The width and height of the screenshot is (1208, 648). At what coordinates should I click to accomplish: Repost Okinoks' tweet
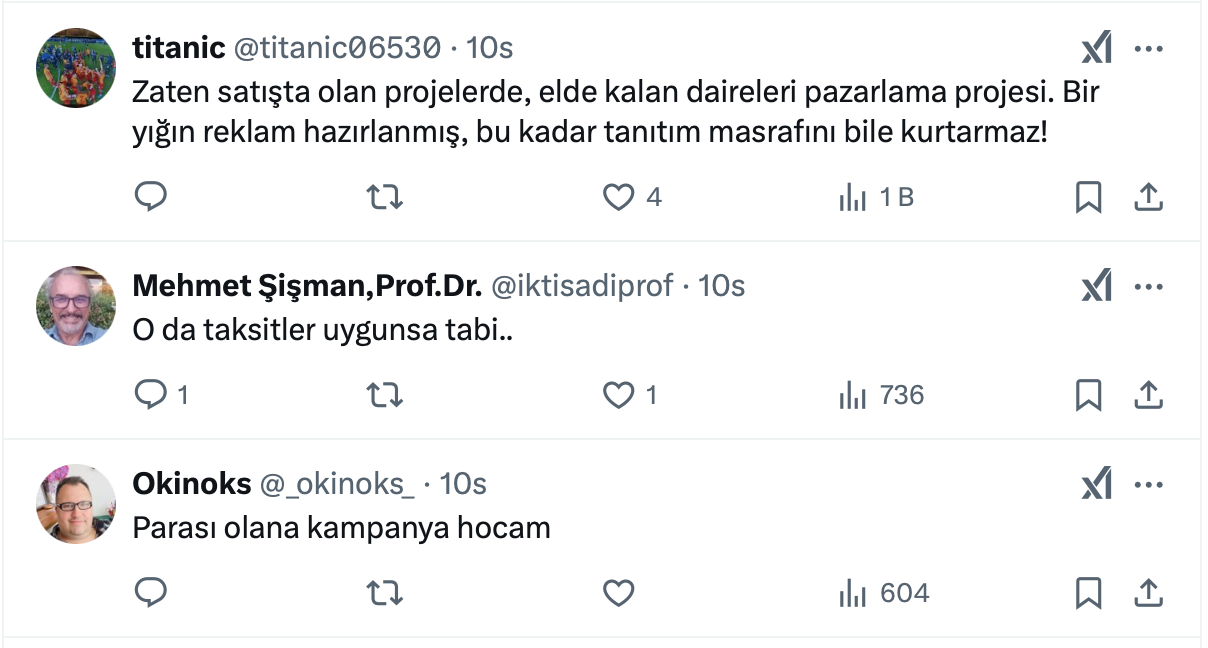click(x=385, y=593)
